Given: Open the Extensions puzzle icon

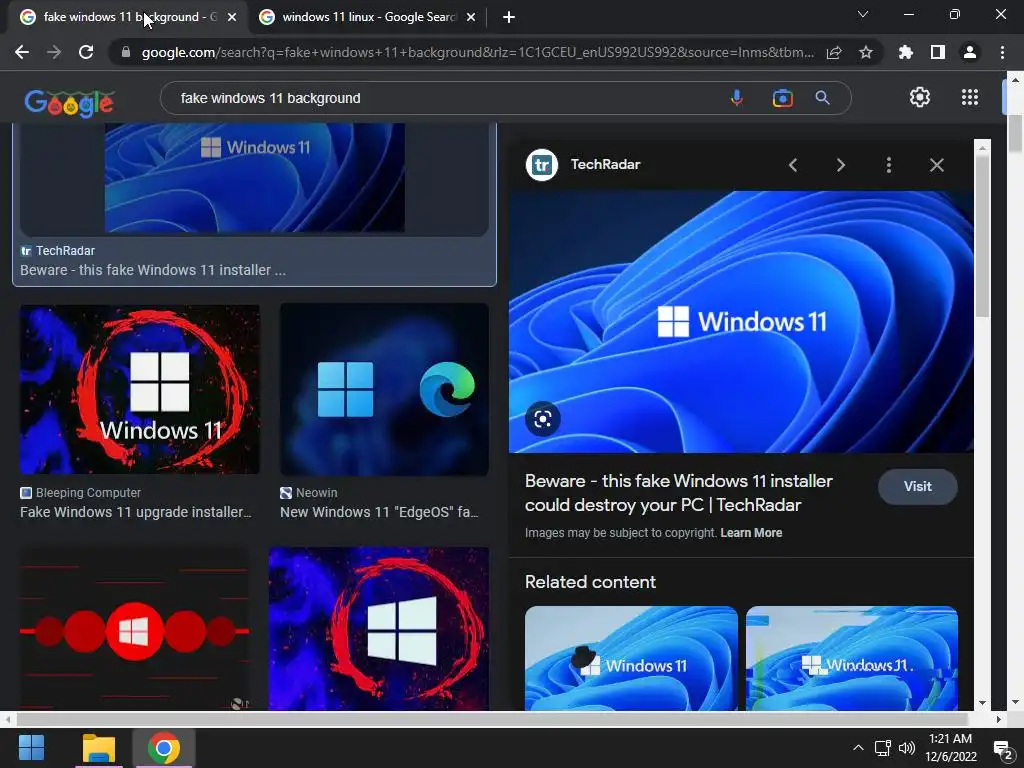Looking at the screenshot, I should point(906,52).
